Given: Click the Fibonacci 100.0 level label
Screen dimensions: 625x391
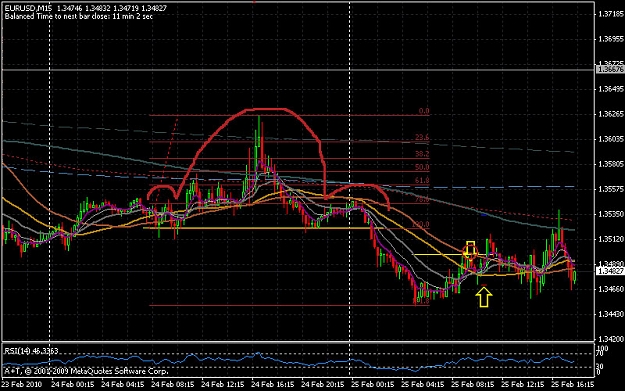Looking at the screenshot, I should click(421, 224).
